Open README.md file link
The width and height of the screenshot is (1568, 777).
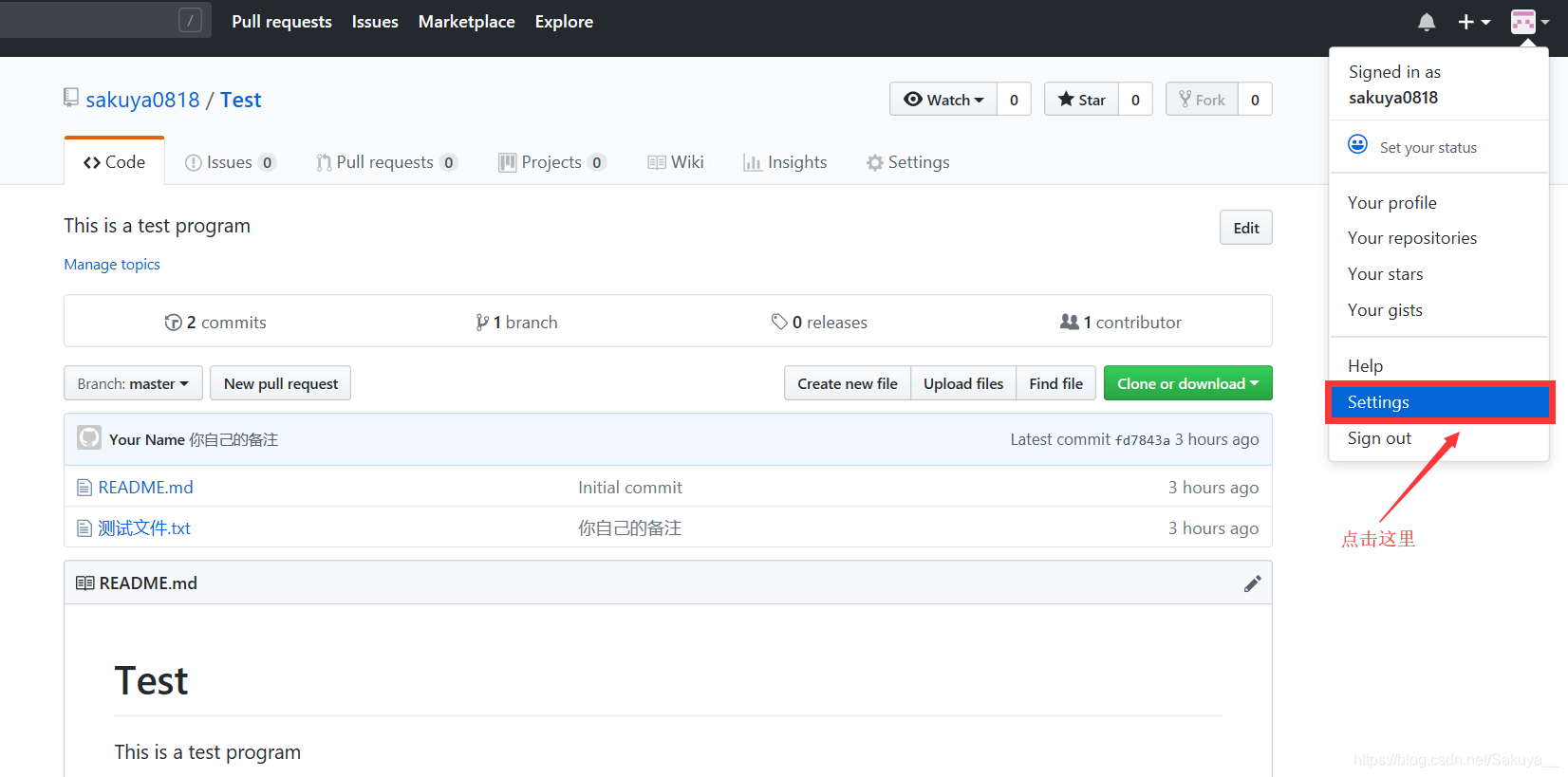coord(146,488)
